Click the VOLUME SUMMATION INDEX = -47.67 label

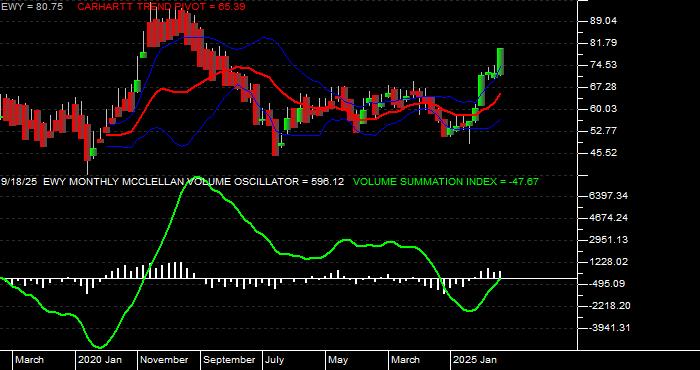pyautogui.click(x=446, y=182)
